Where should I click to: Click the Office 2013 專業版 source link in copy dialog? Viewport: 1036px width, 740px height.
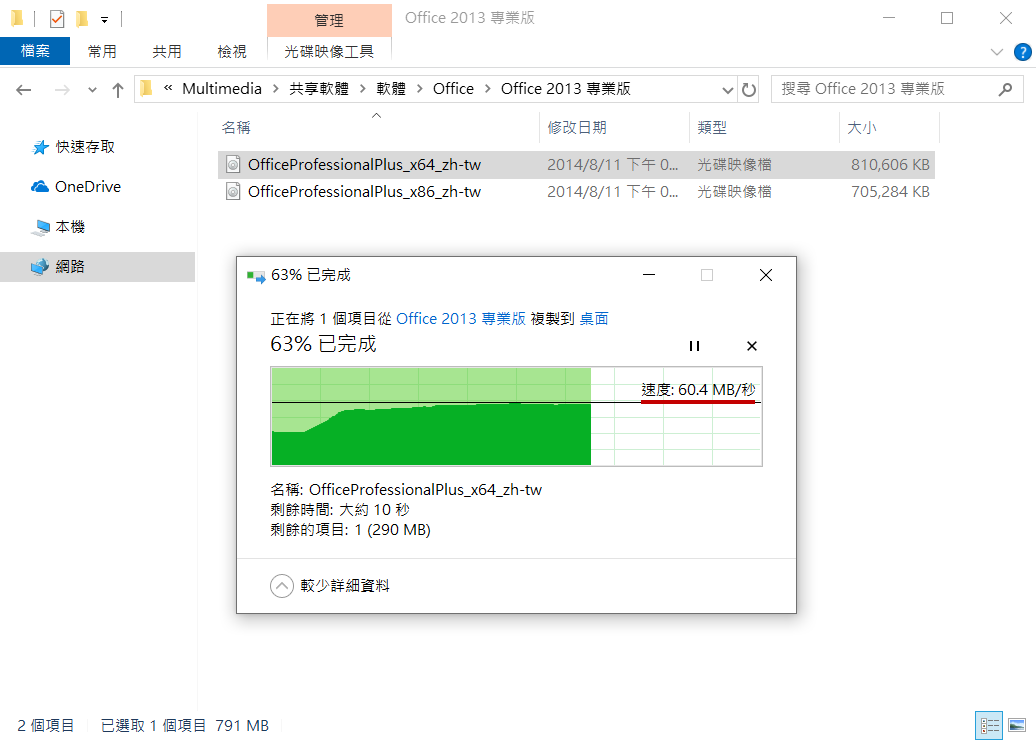click(461, 318)
